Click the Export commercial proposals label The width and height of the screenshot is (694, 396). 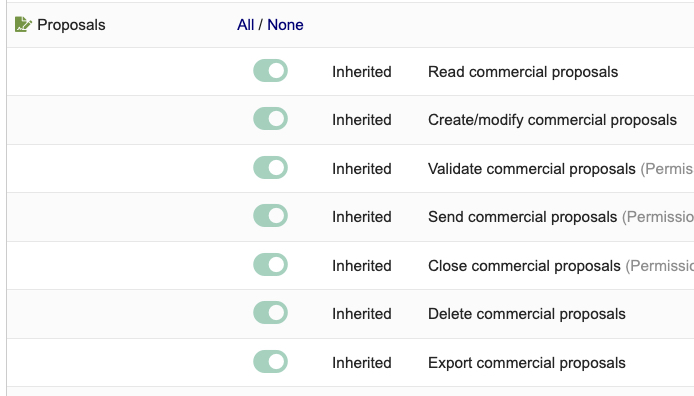(x=527, y=363)
